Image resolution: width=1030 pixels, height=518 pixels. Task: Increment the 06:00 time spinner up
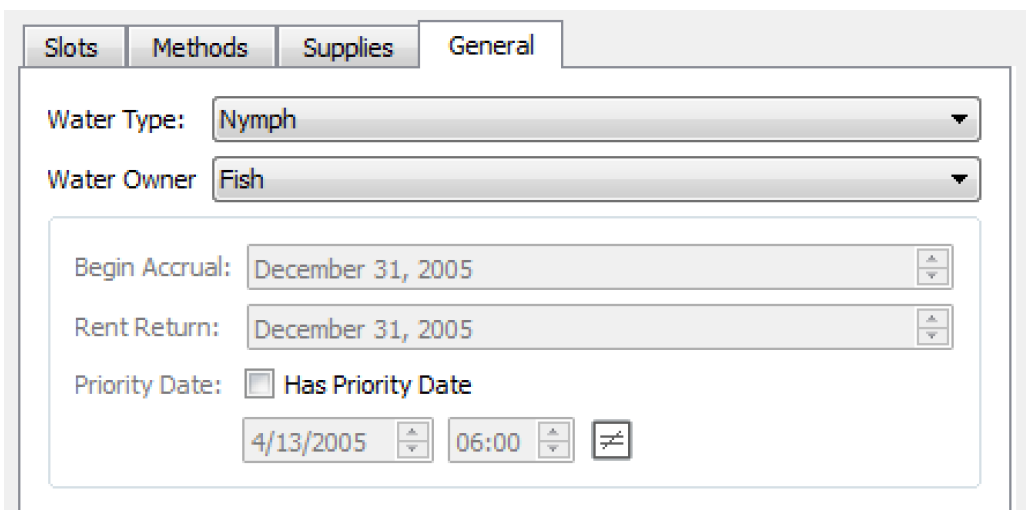555,433
